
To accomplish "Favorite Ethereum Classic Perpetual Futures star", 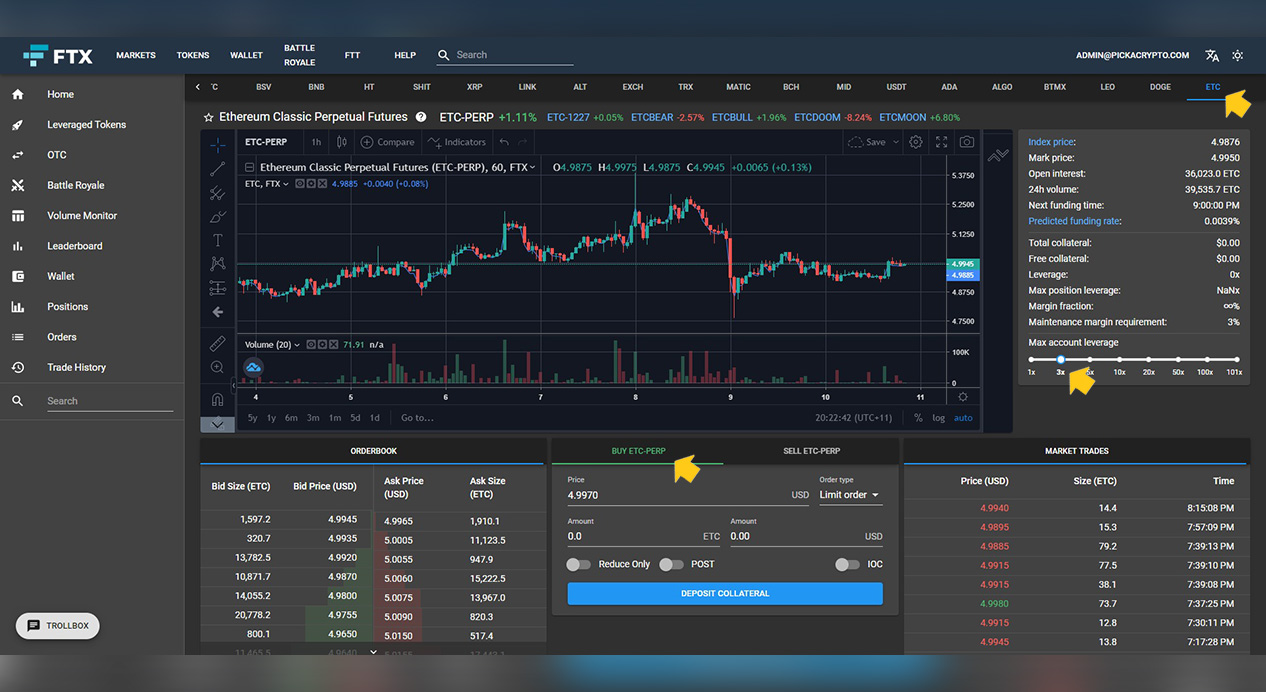I will pyautogui.click(x=209, y=117).
